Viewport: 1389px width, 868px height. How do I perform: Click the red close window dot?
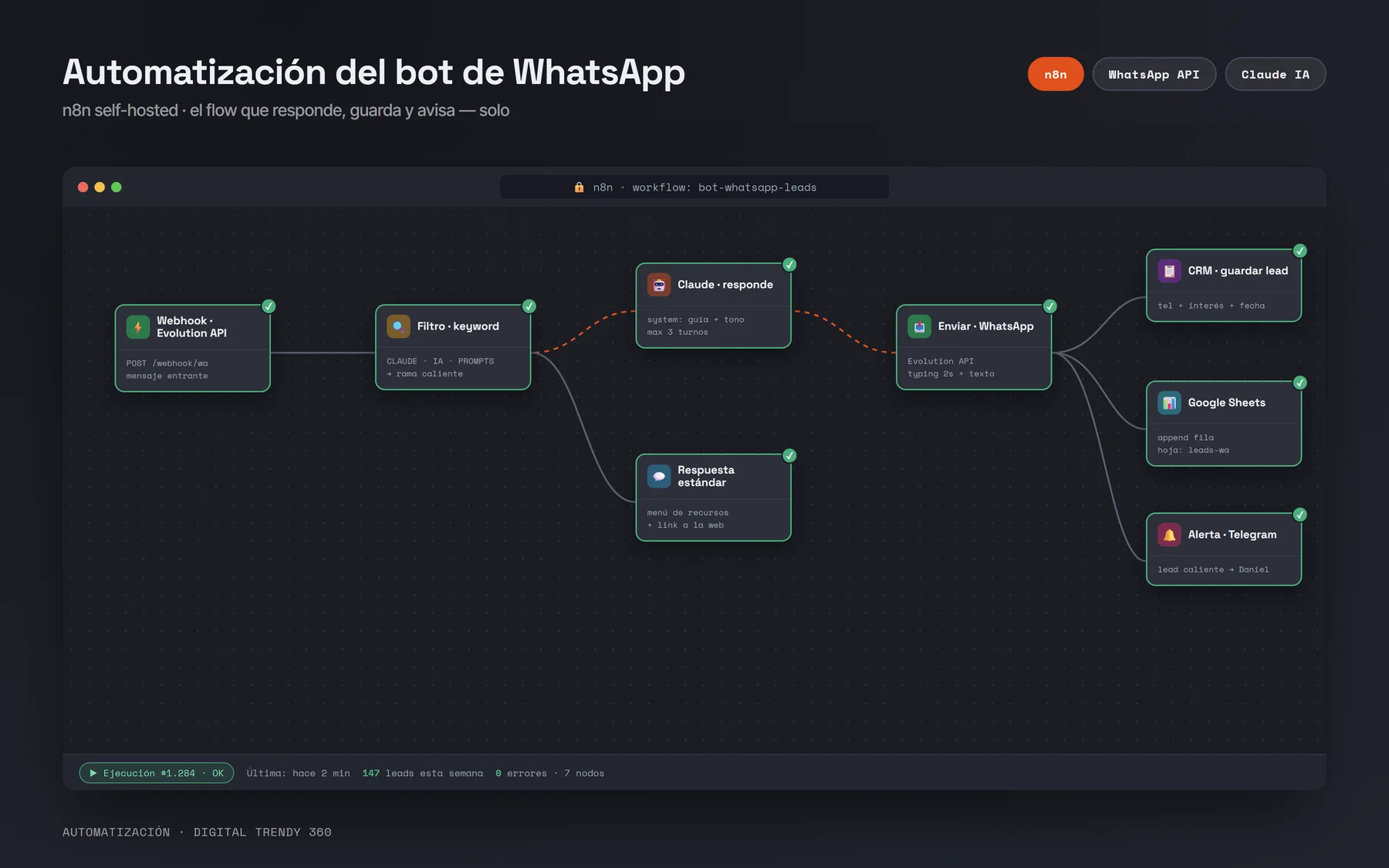click(83, 187)
